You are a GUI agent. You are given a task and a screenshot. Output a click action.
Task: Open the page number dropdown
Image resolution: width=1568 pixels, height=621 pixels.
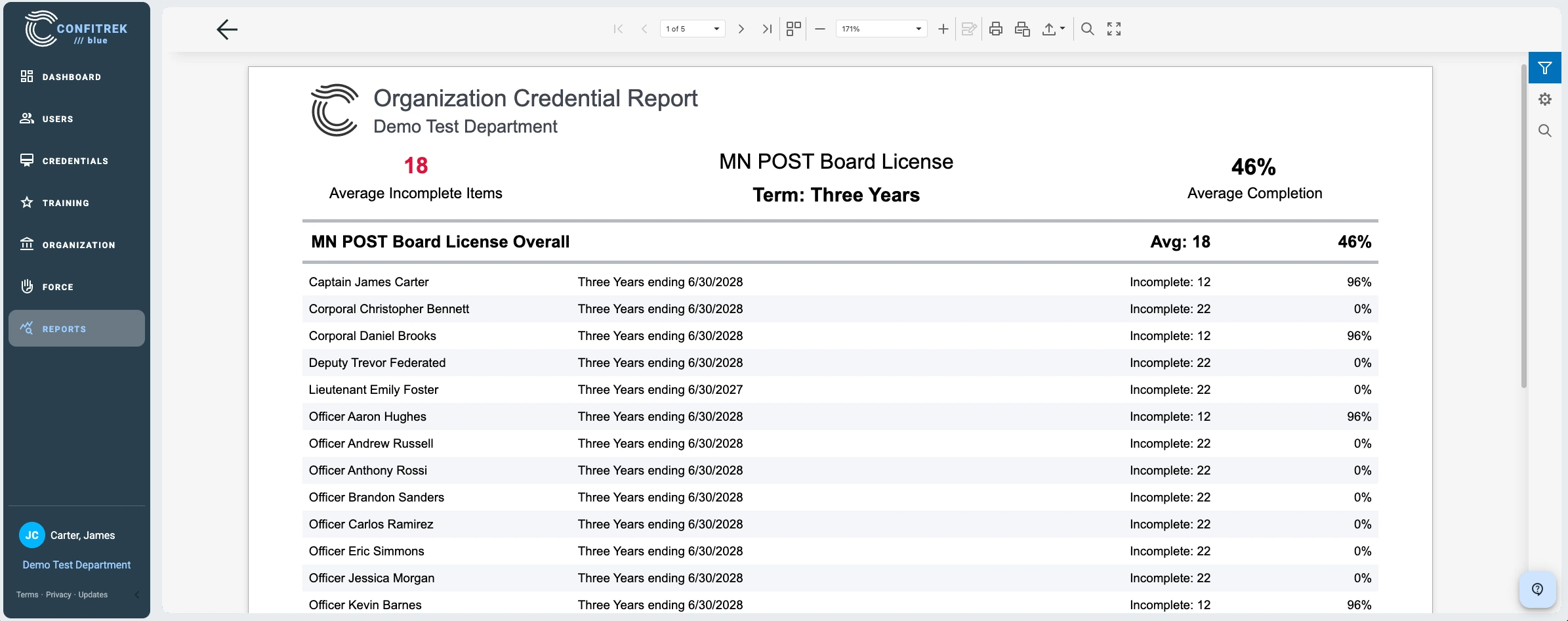693,29
